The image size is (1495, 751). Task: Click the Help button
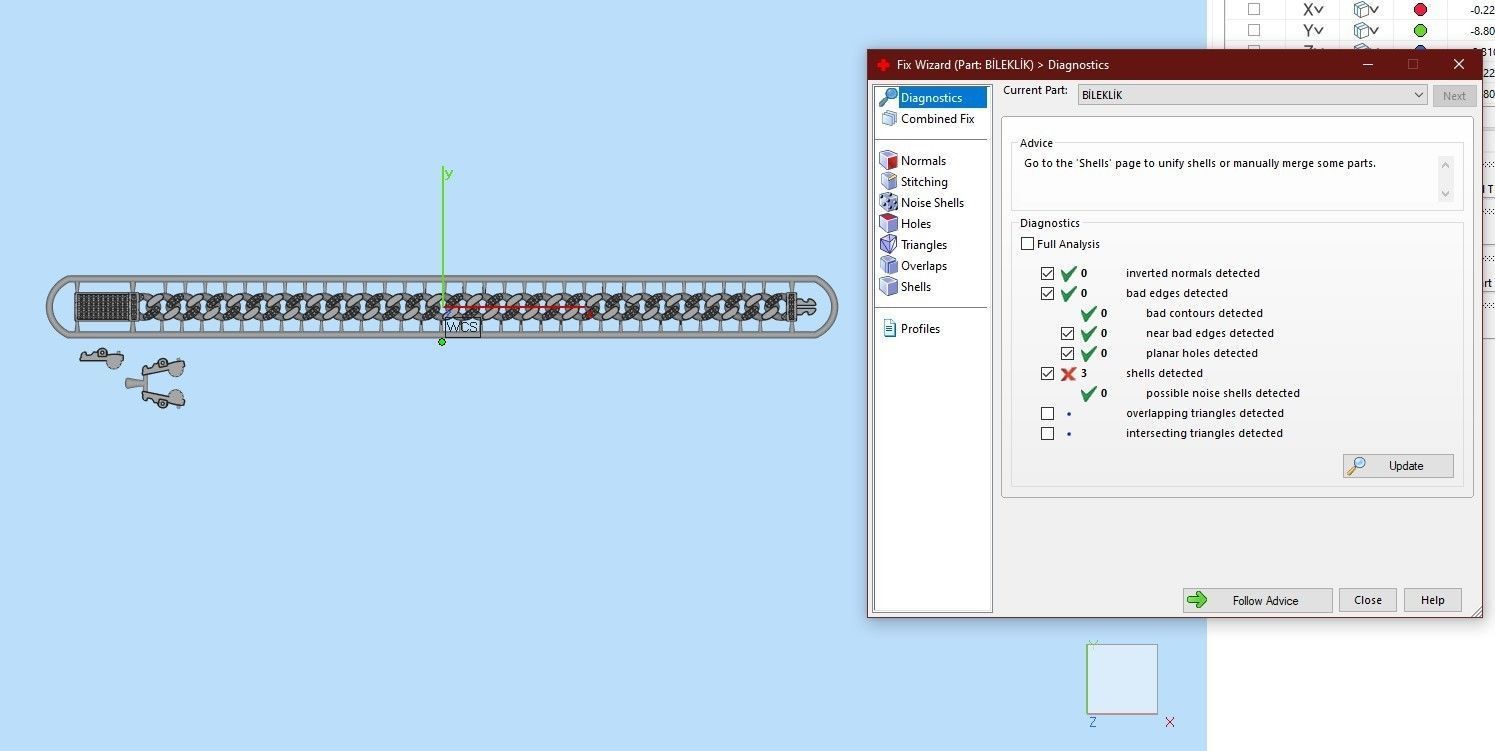pos(1432,600)
